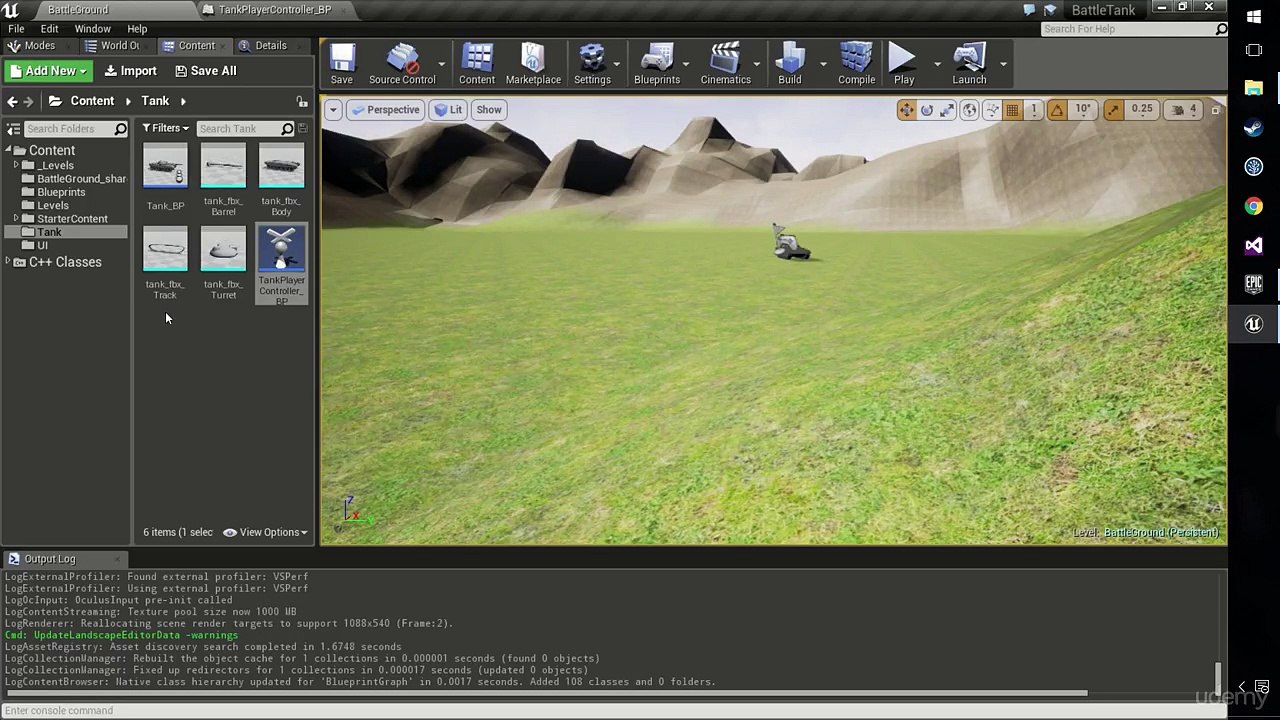Image resolution: width=1280 pixels, height=720 pixels.
Task: Open the Filters dropdown in Content Browser
Action: [x=165, y=129]
